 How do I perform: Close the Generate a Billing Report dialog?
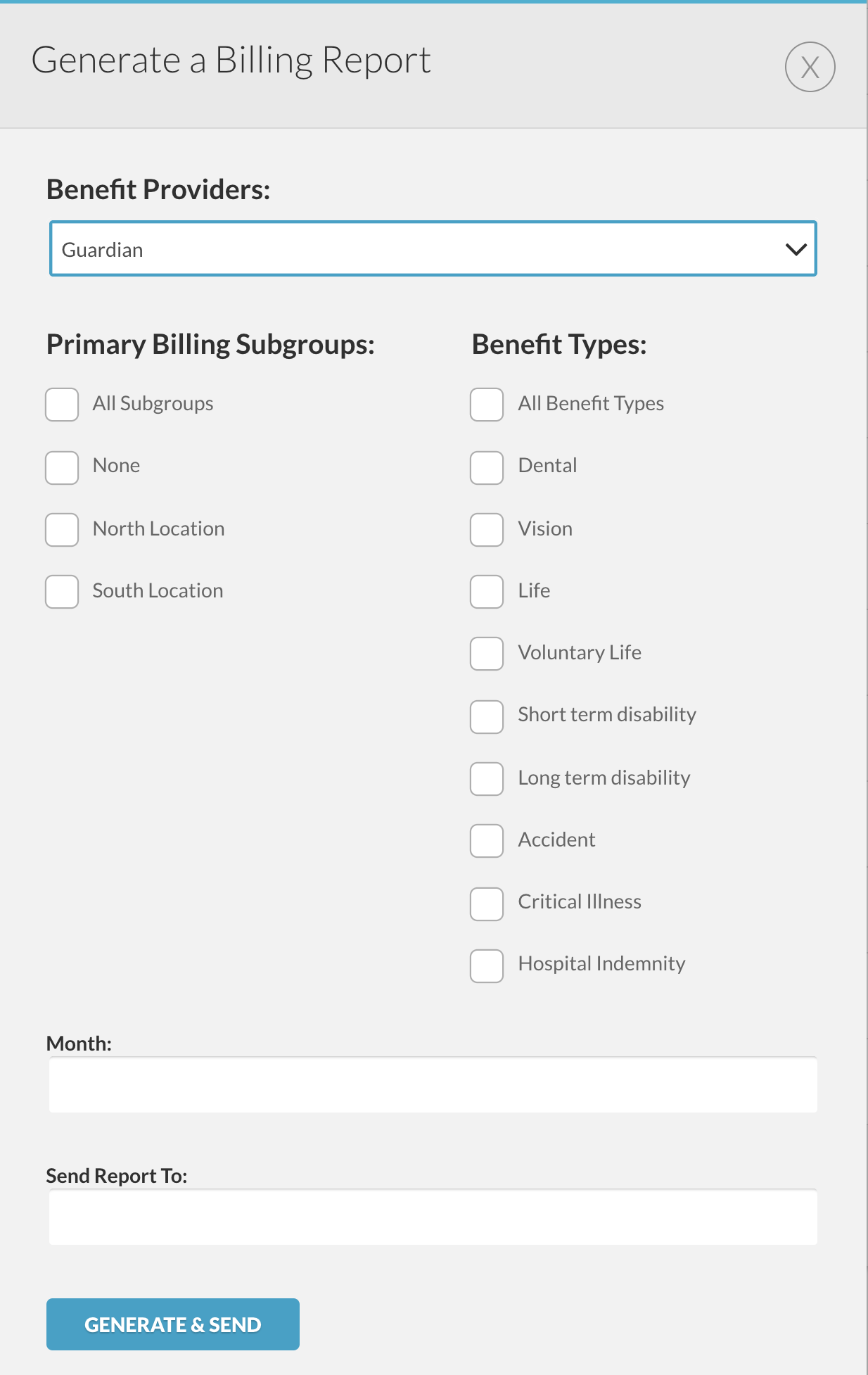click(x=810, y=67)
